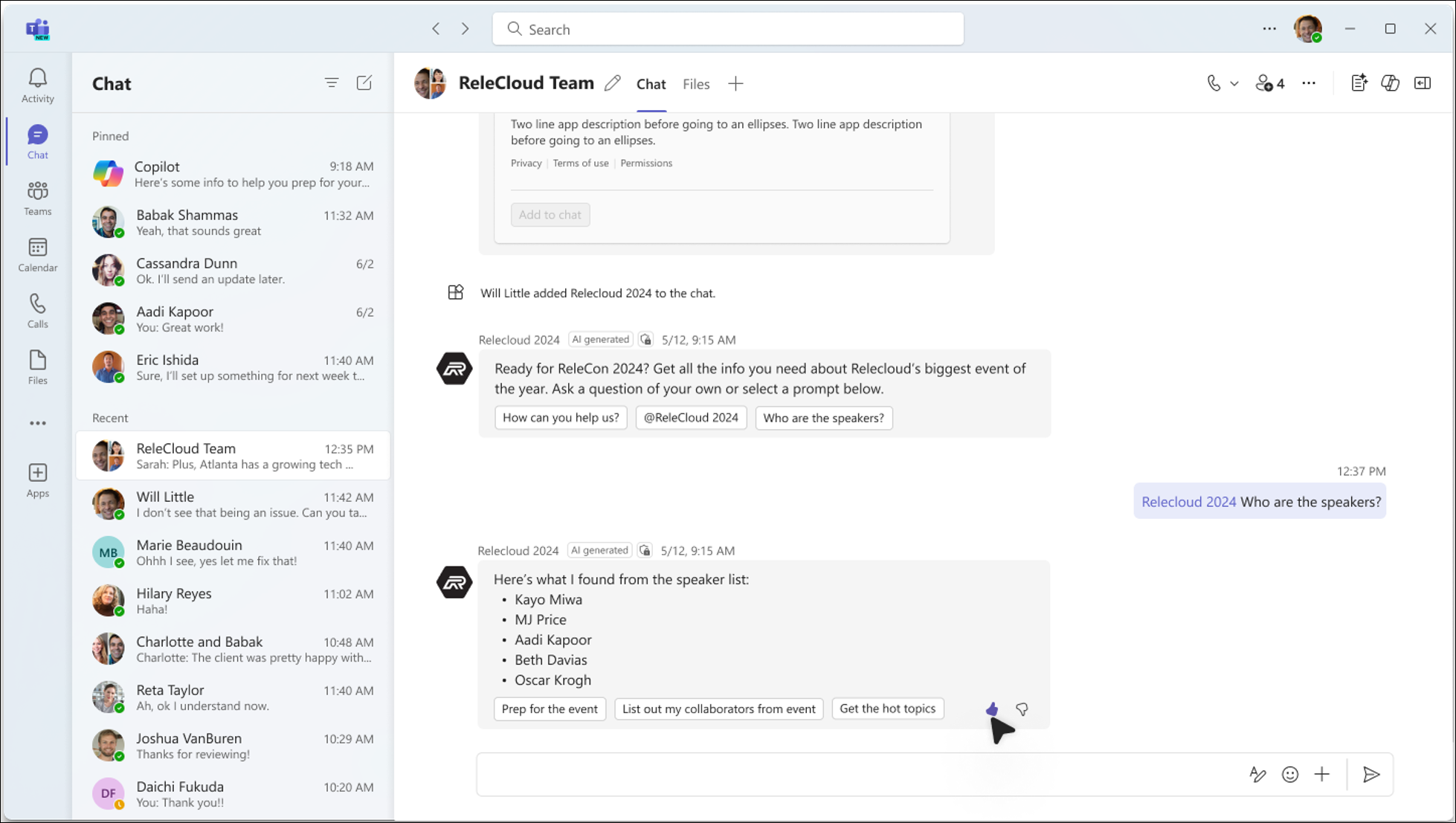Select the Chat tab

(x=651, y=84)
